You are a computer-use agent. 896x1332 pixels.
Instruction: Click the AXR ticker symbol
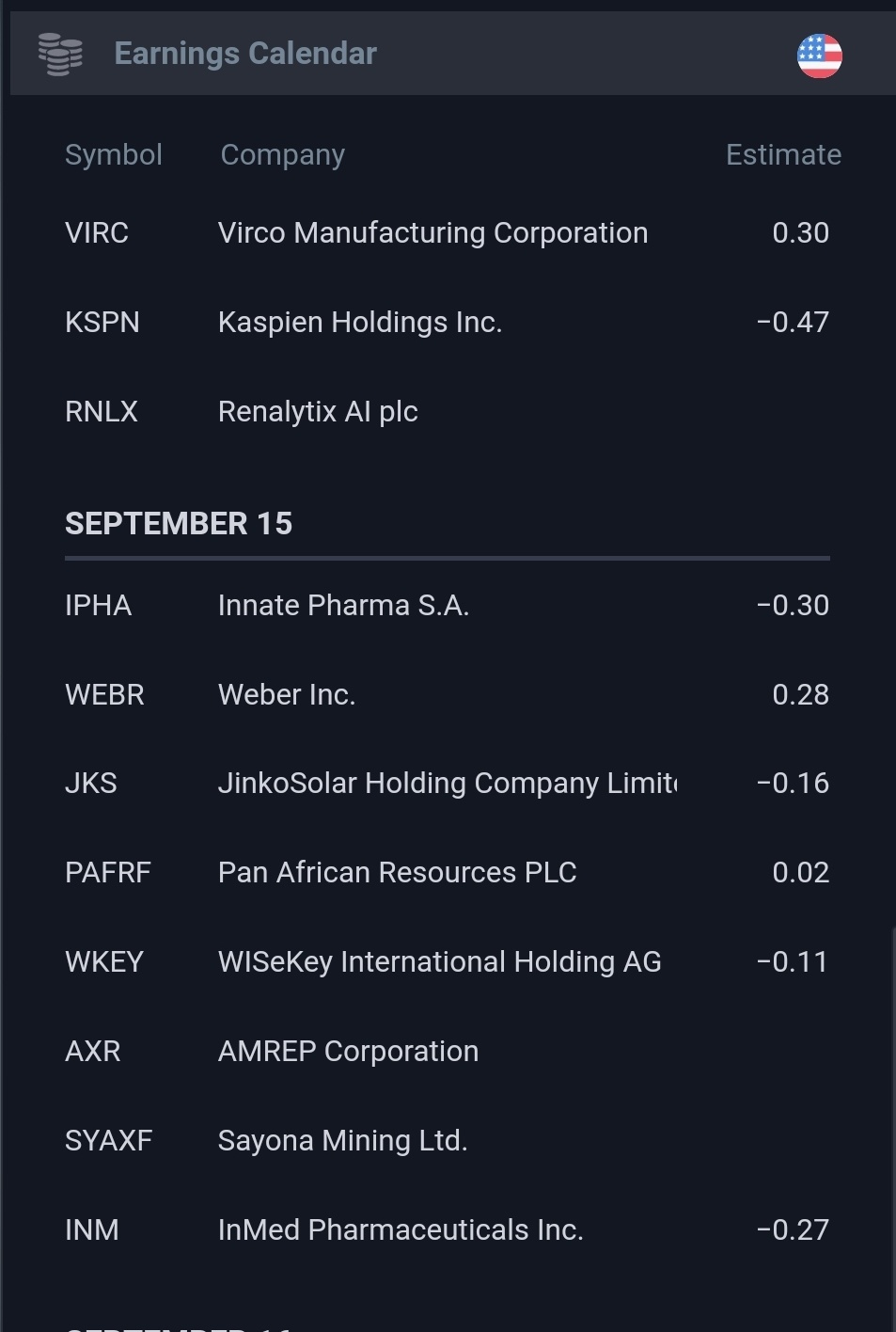click(93, 1051)
